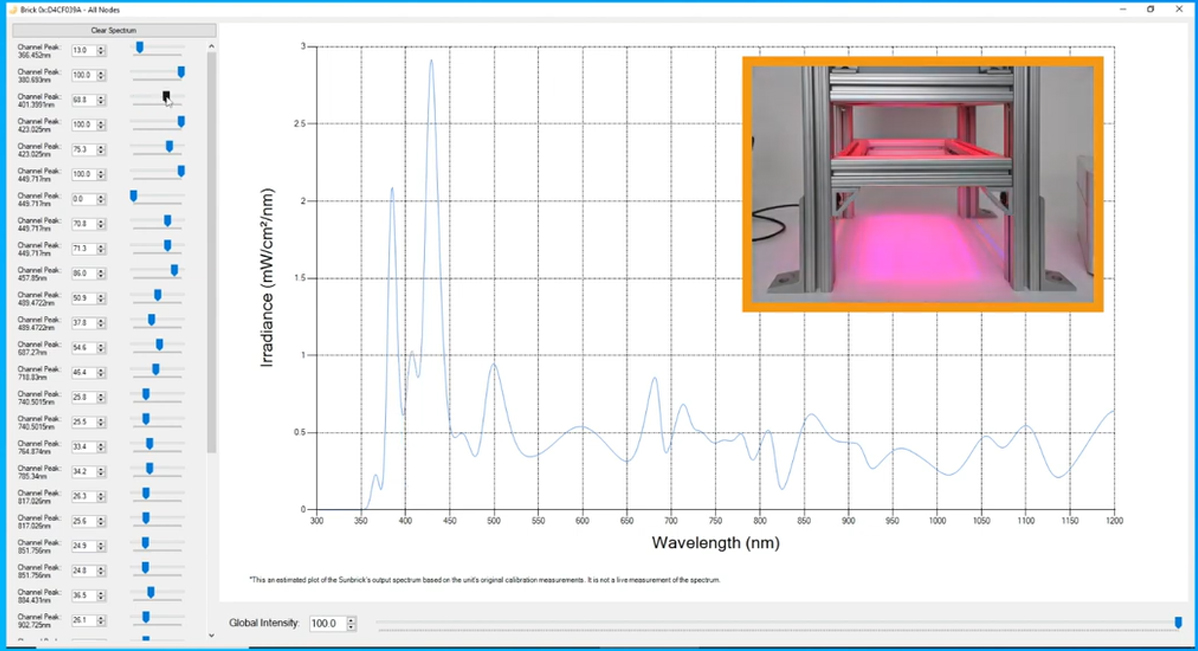
Task: Click the Global Intensity slider handle
Action: (1178, 623)
